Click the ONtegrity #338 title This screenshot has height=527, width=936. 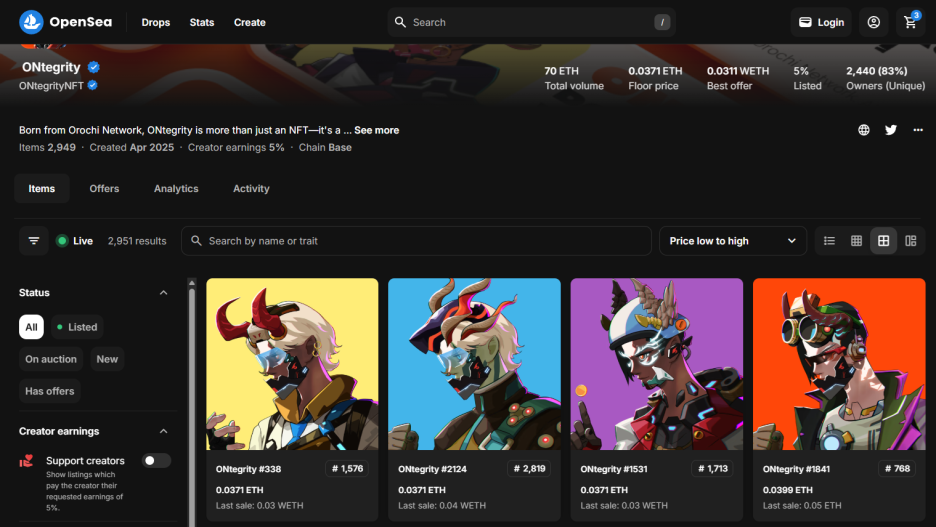pyautogui.click(x=248, y=469)
